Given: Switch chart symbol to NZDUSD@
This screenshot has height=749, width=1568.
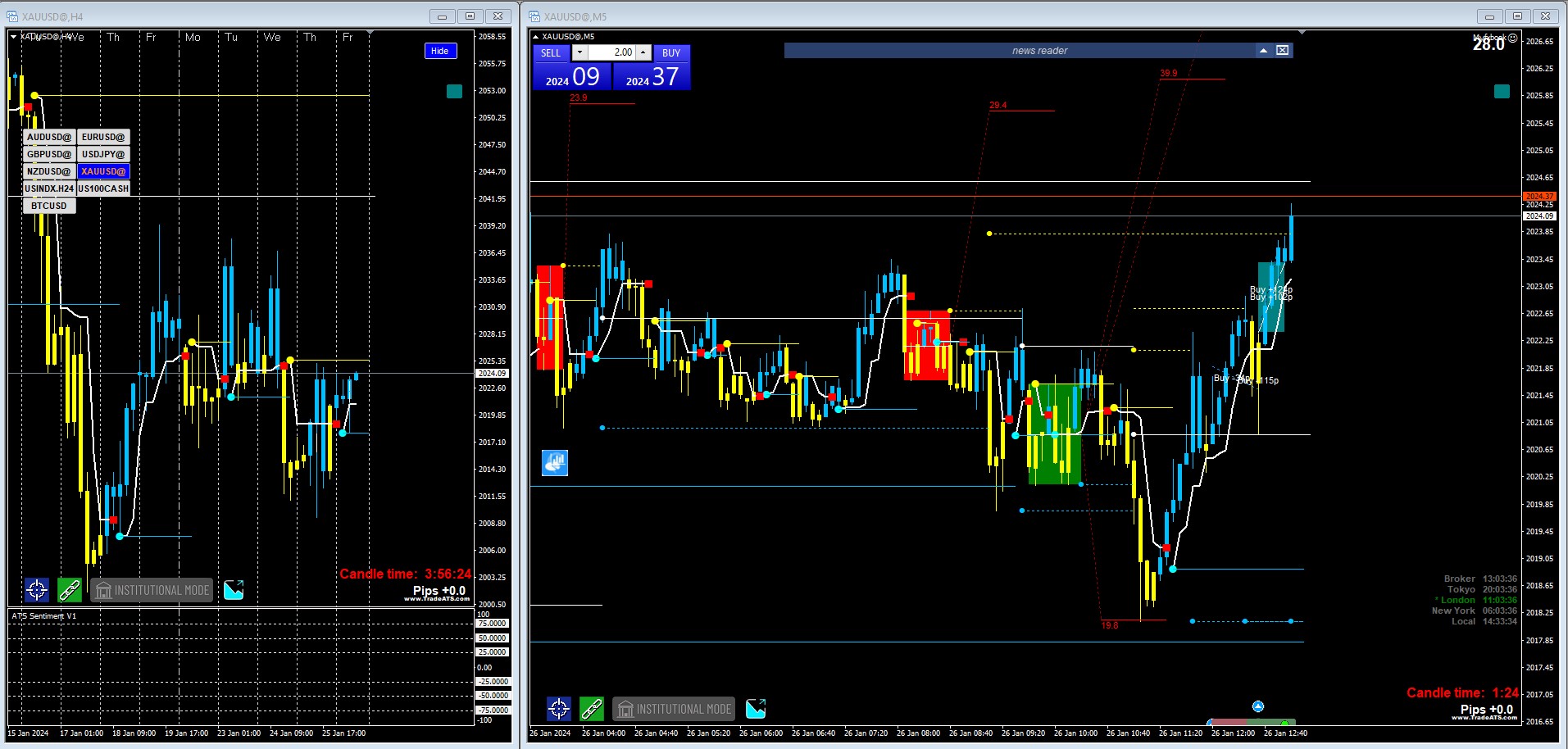Looking at the screenshot, I should [49, 171].
